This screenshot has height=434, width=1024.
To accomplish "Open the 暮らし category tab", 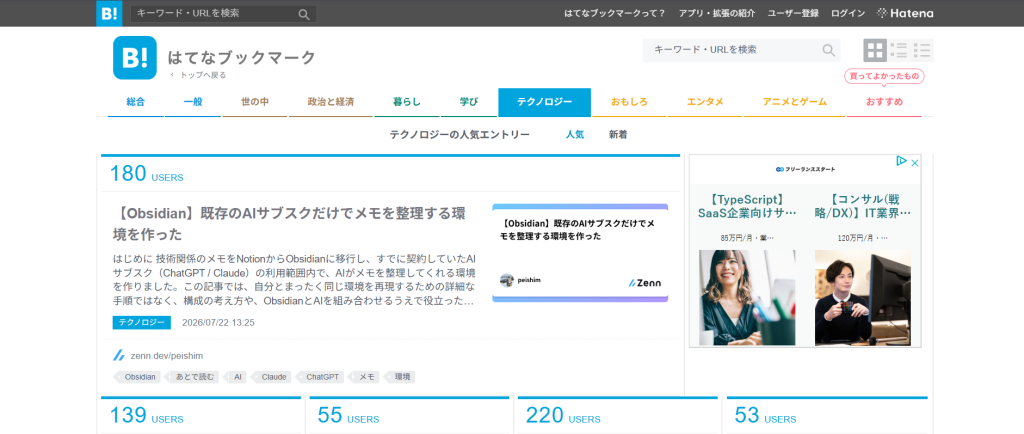I will tap(407, 102).
